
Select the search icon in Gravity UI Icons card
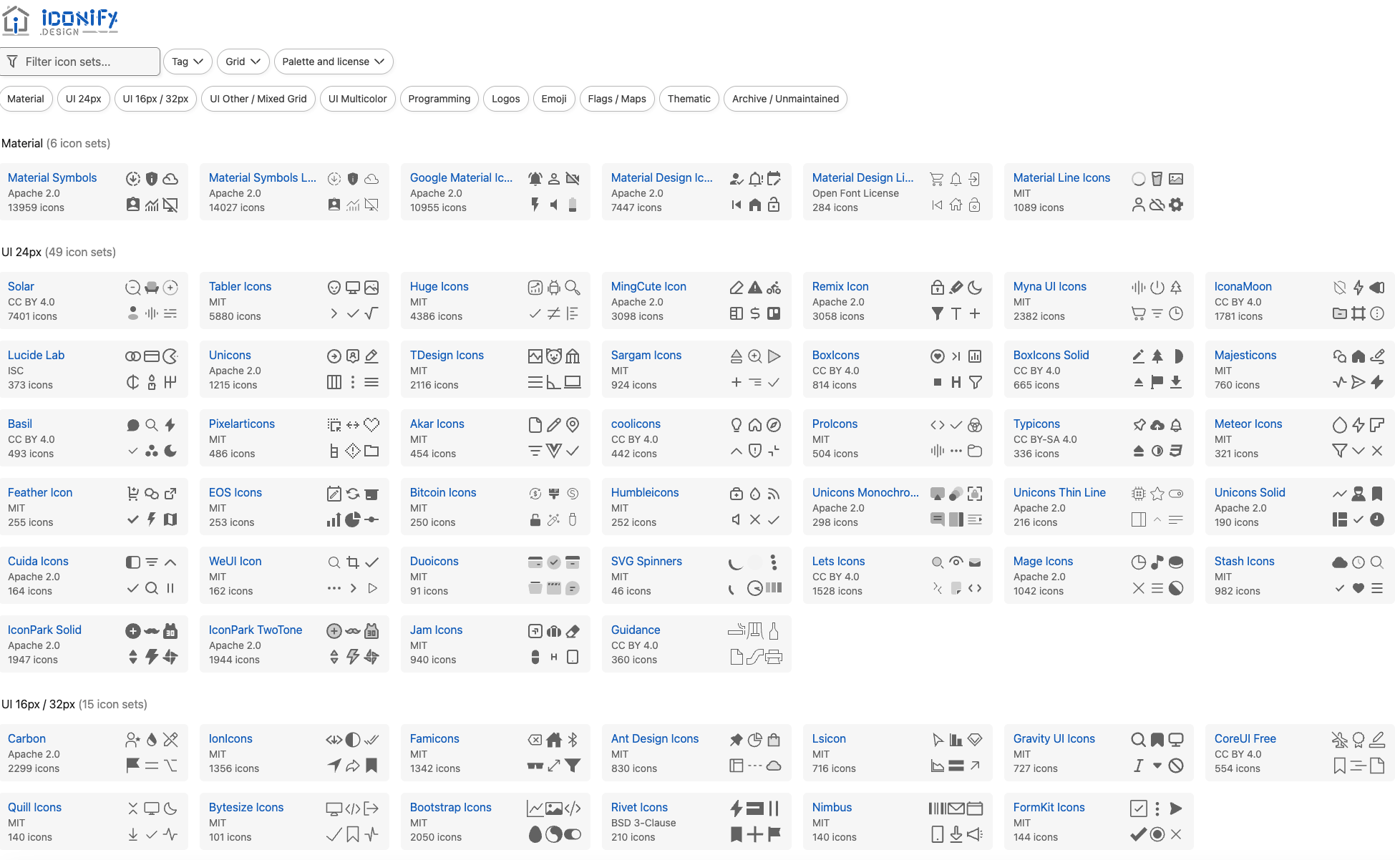tap(1139, 740)
